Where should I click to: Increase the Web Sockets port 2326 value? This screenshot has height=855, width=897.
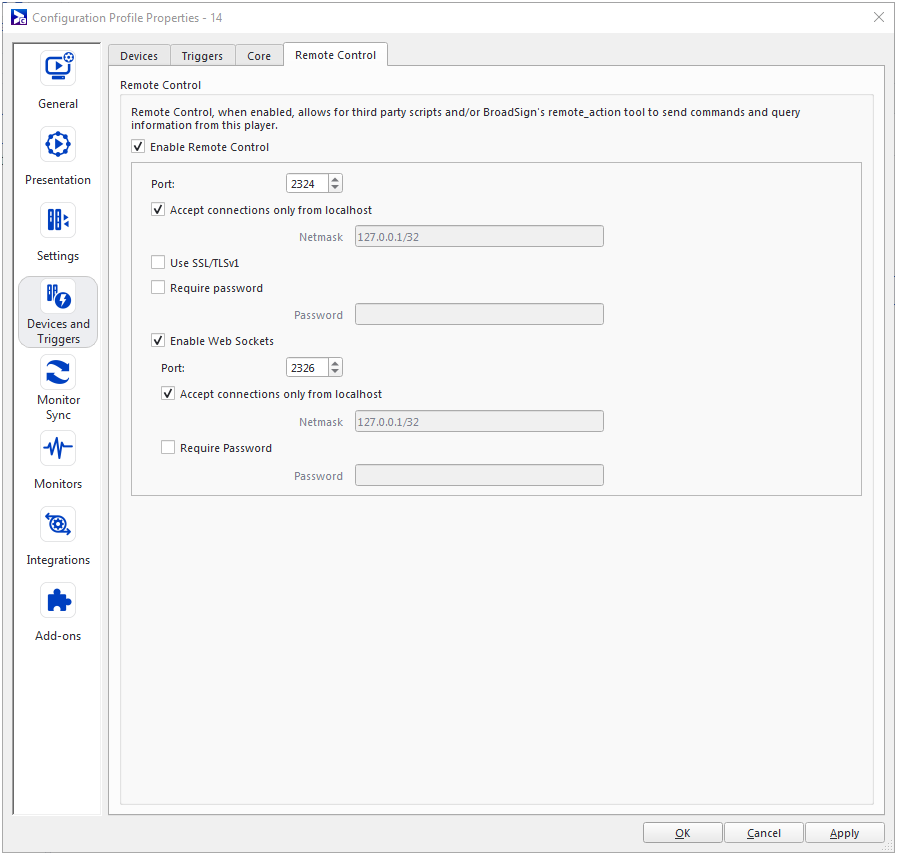335,363
